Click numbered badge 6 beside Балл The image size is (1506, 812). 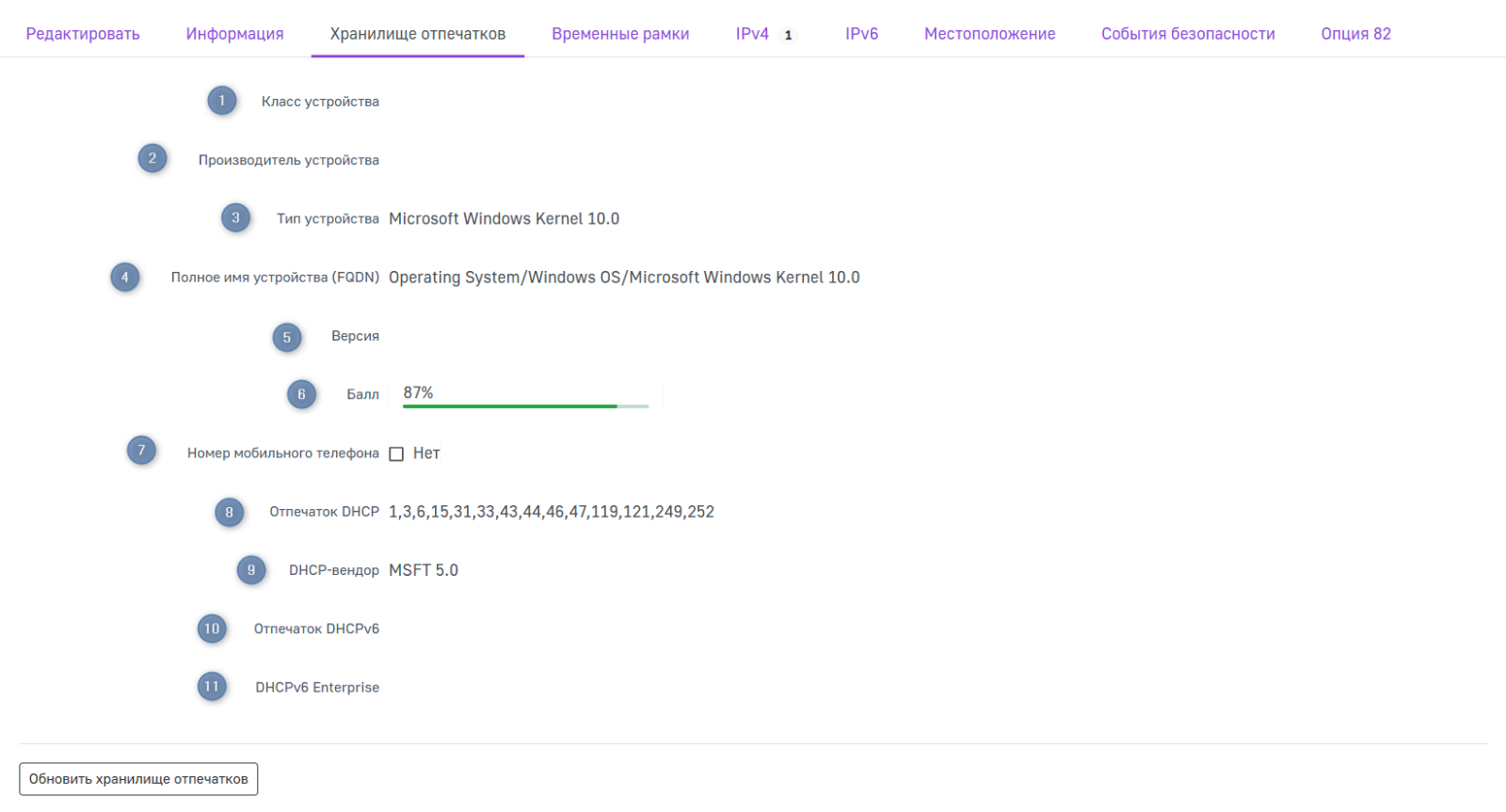coord(301,394)
